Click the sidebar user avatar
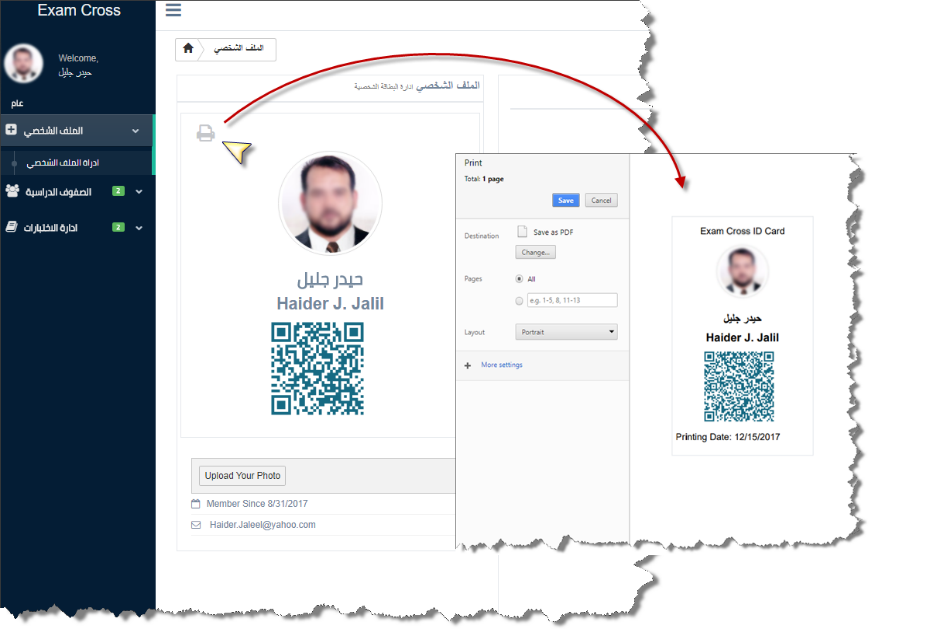The height and width of the screenshot is (629, 930). click(24, 63)
